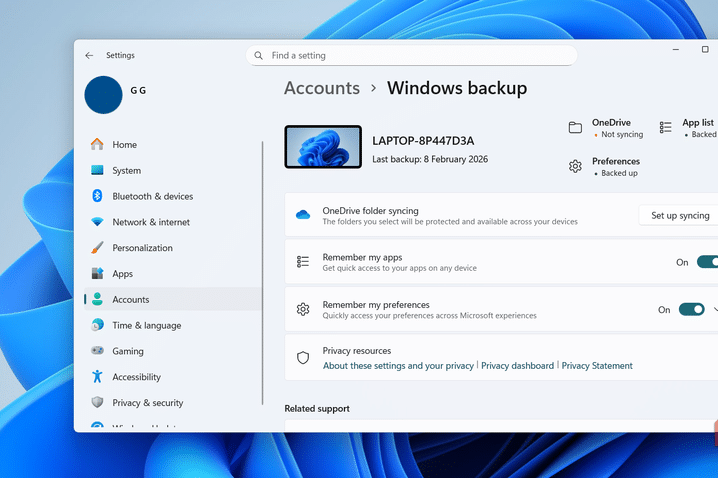Click the Accounts breadcrumb link
The height and width of the screenshot is (478, 718).
tap(322, 88)
